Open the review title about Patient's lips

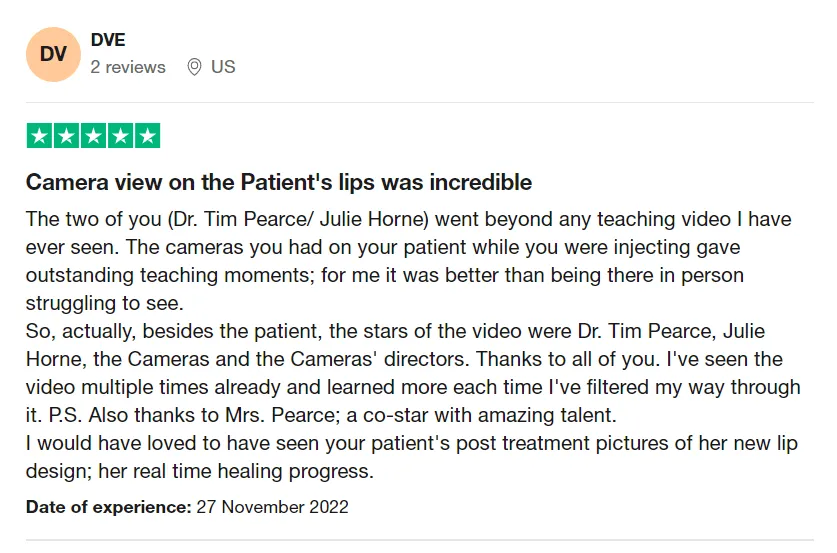(279, 183)
